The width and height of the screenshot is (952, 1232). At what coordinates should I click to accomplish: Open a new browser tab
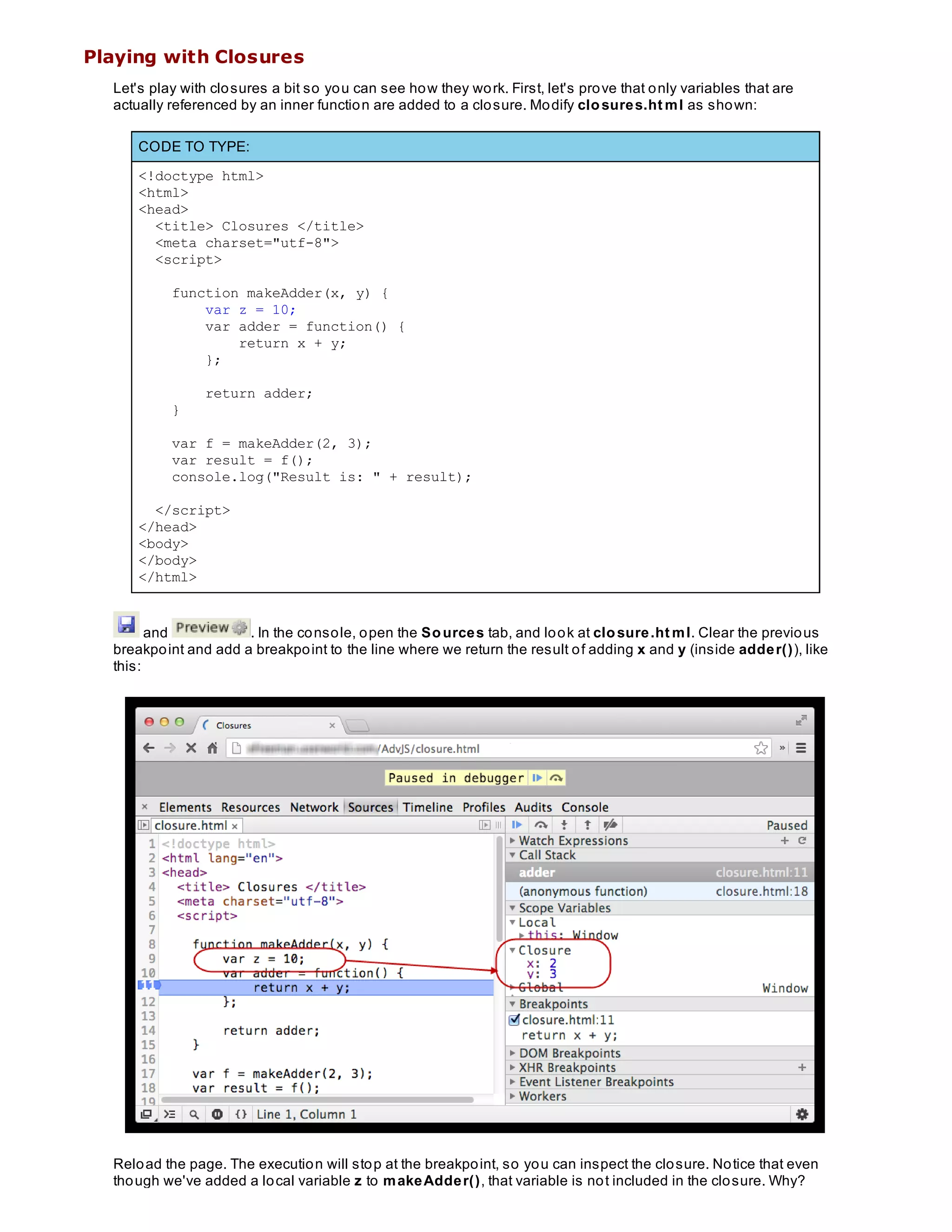click(357, 725)
